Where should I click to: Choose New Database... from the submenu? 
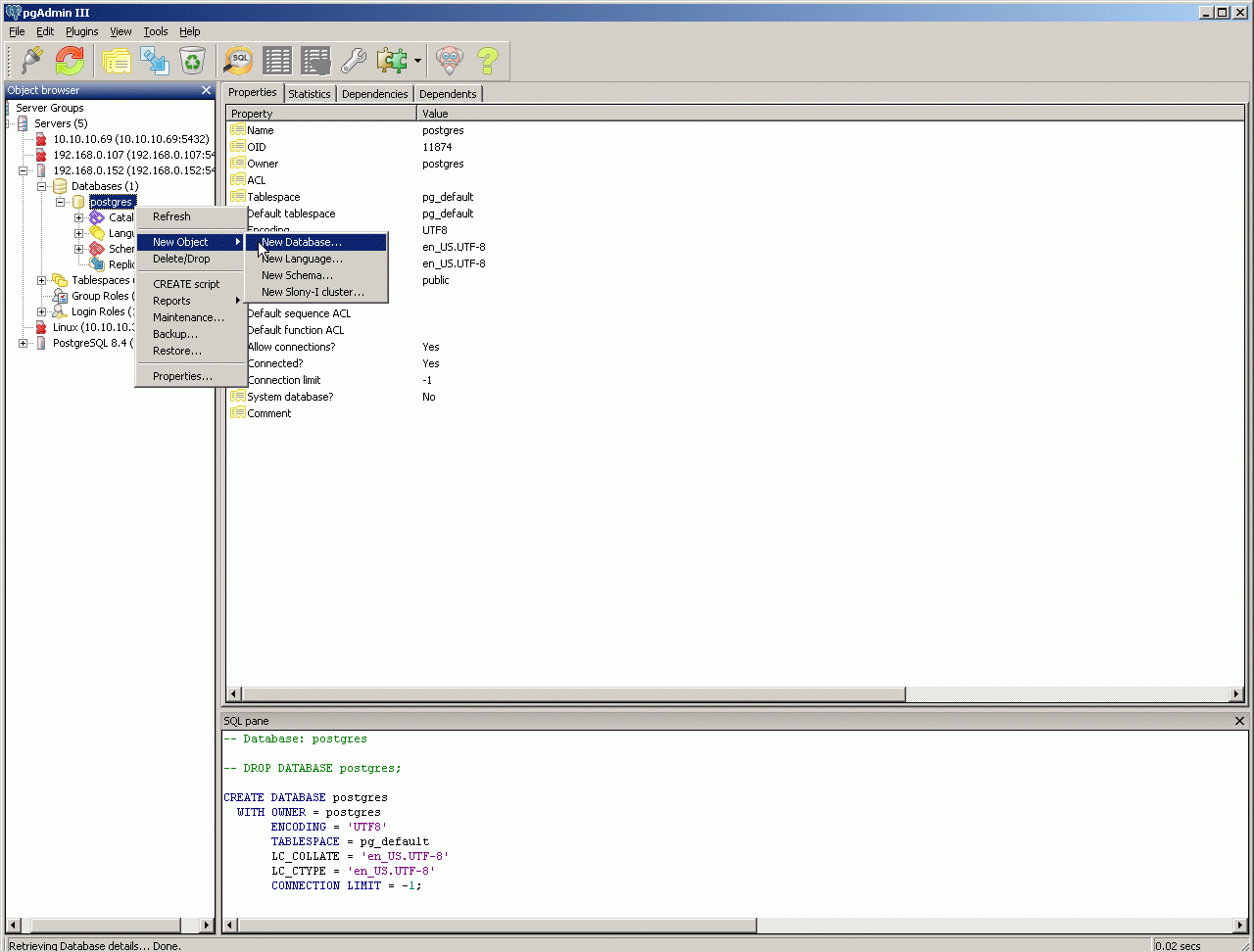[316, 242]
